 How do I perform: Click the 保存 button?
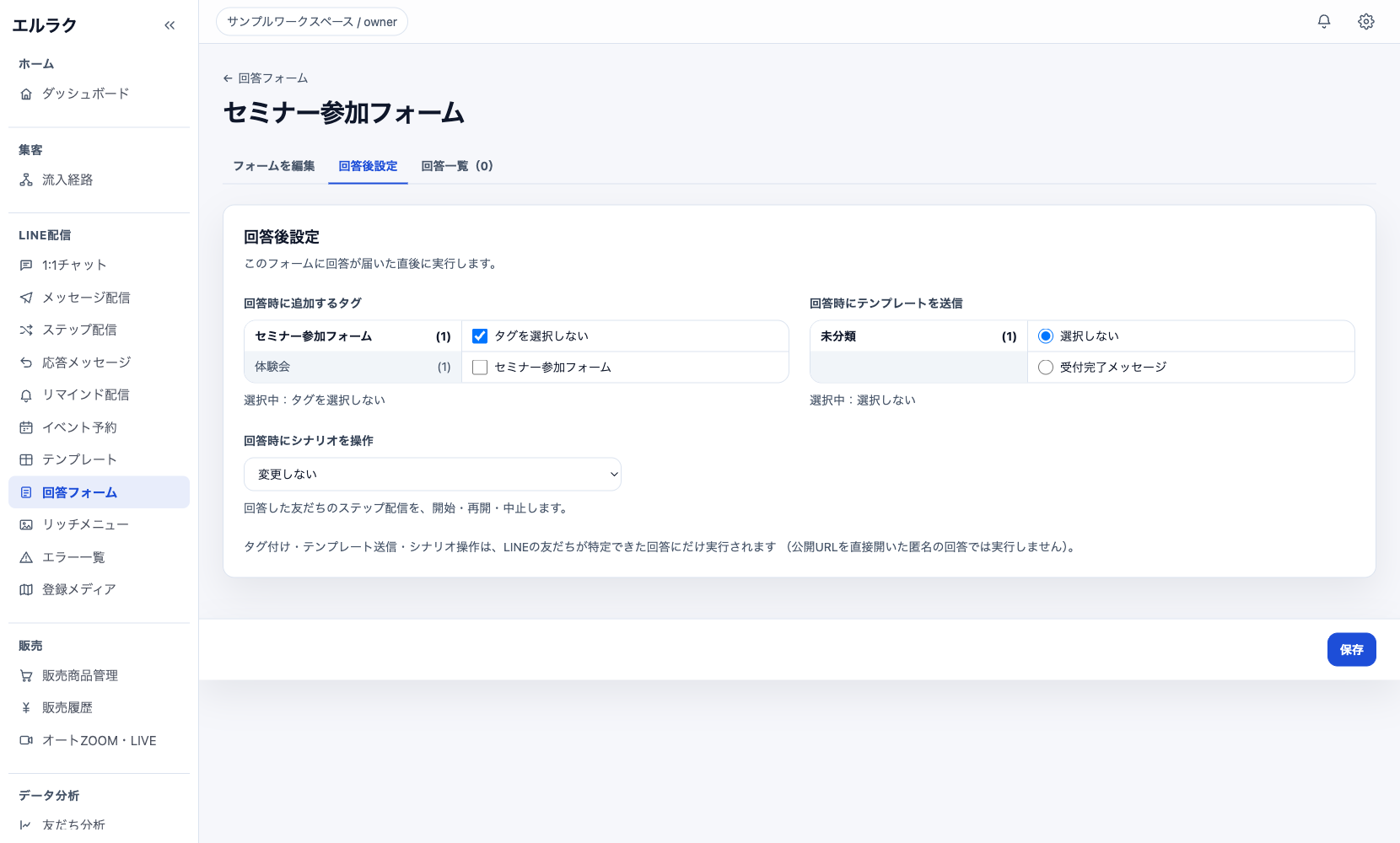[x=1351, y=650]
